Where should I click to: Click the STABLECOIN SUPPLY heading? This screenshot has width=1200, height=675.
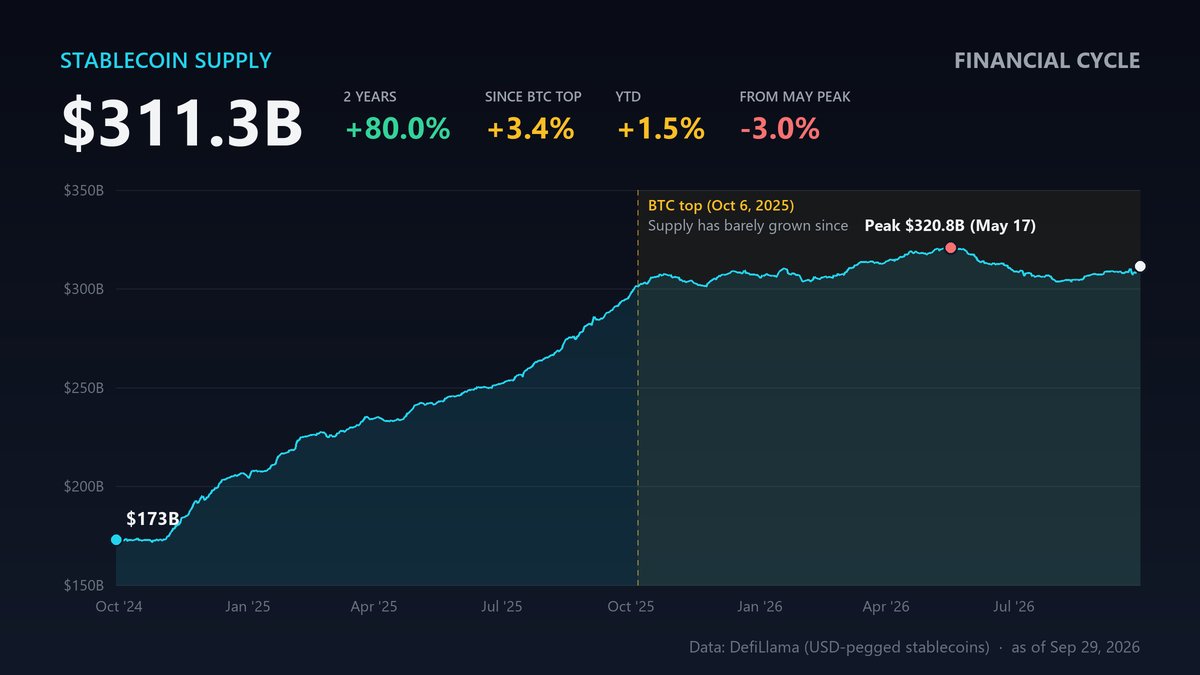click(166, 60)
